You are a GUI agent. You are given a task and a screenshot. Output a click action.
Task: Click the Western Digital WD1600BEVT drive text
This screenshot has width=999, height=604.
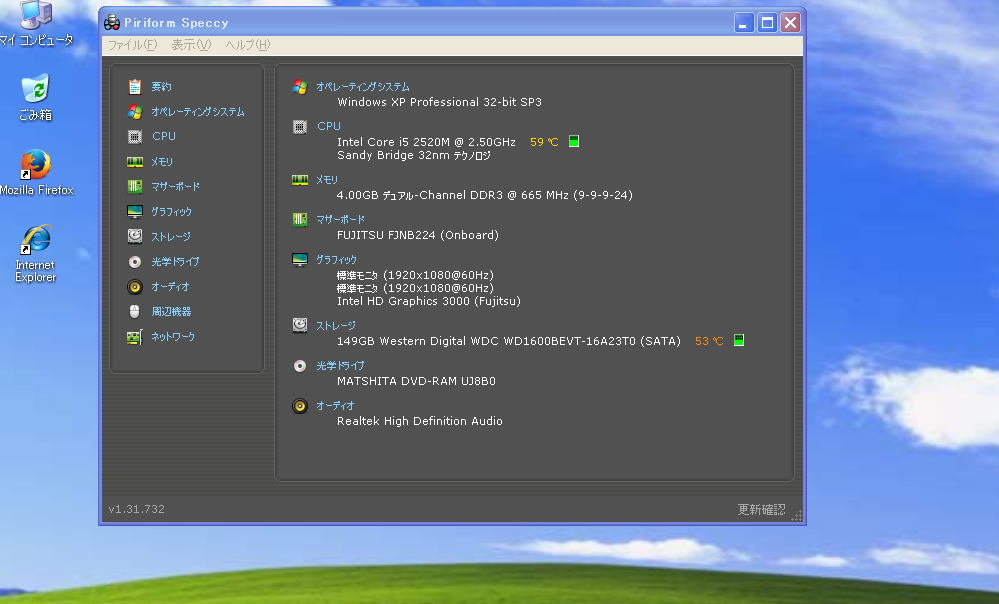(x=508, y=341)
